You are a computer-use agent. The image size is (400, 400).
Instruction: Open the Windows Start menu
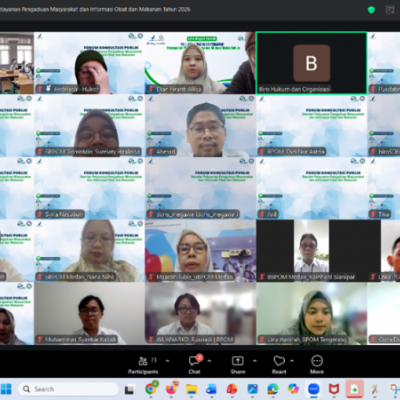click(6, 389)
